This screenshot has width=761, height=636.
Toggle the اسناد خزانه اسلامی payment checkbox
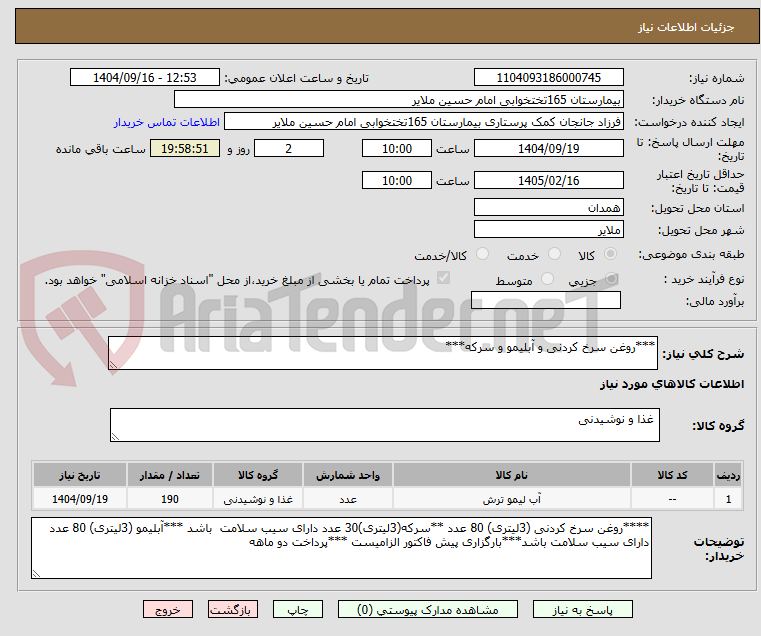pos(443,278)
